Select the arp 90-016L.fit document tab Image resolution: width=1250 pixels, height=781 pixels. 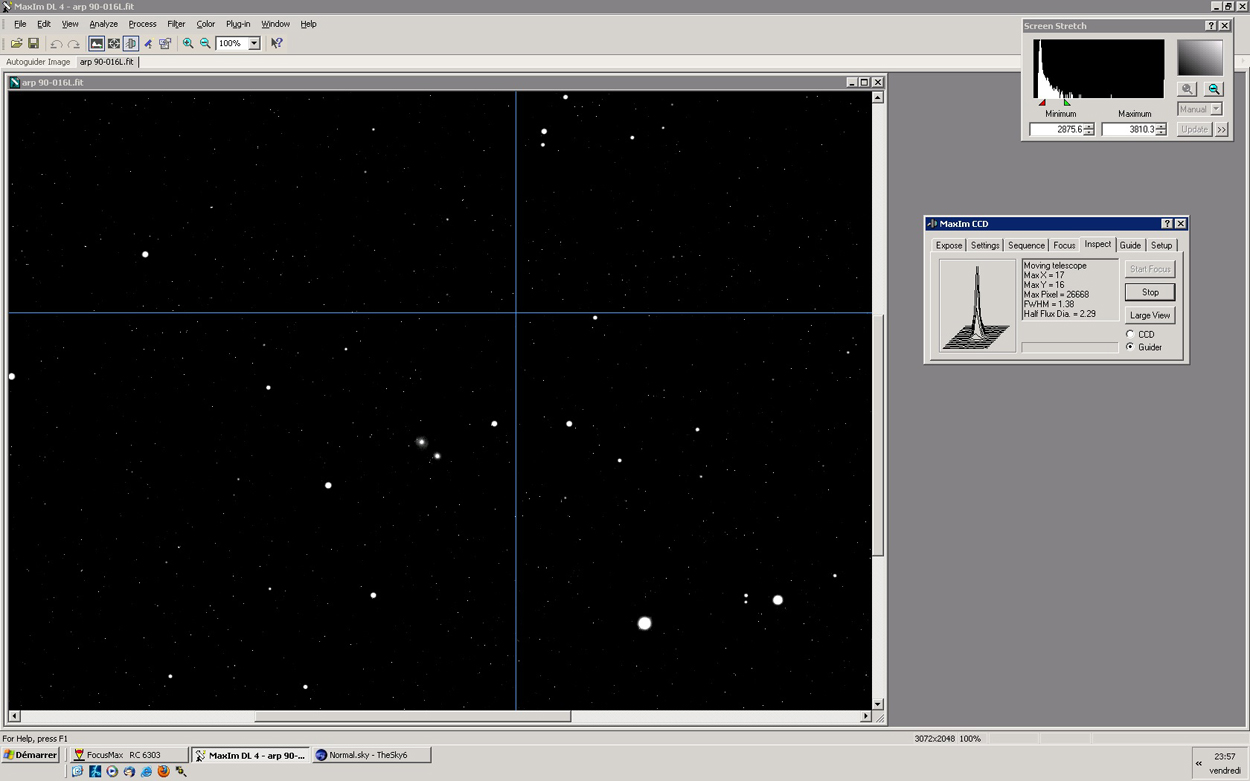coord(107,62)
